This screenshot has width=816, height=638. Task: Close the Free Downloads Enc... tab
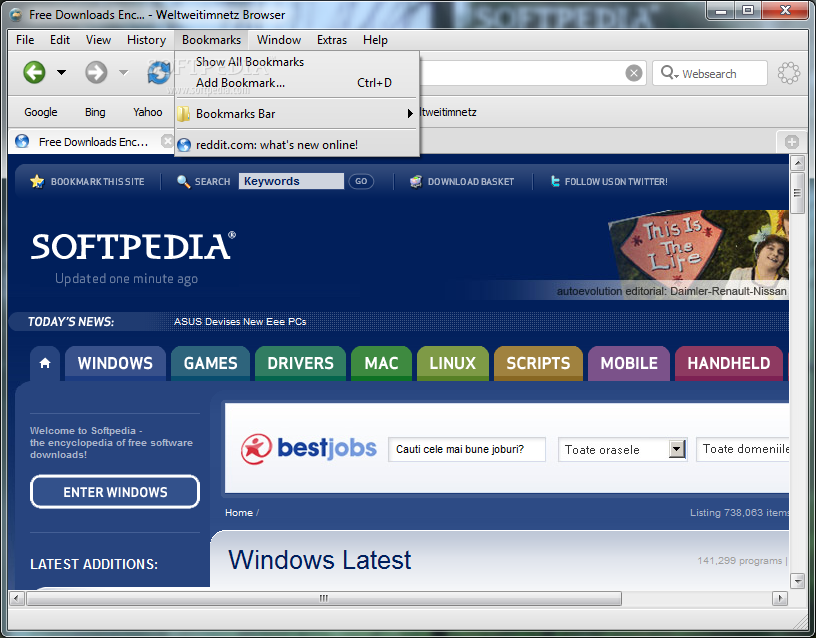(x=167, y=141)
